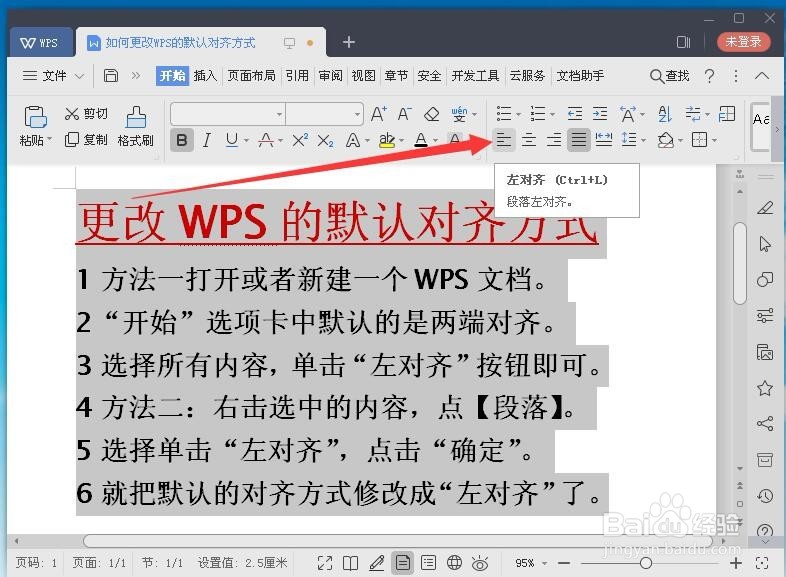Toggle Underline formatting

pos(232,140)
